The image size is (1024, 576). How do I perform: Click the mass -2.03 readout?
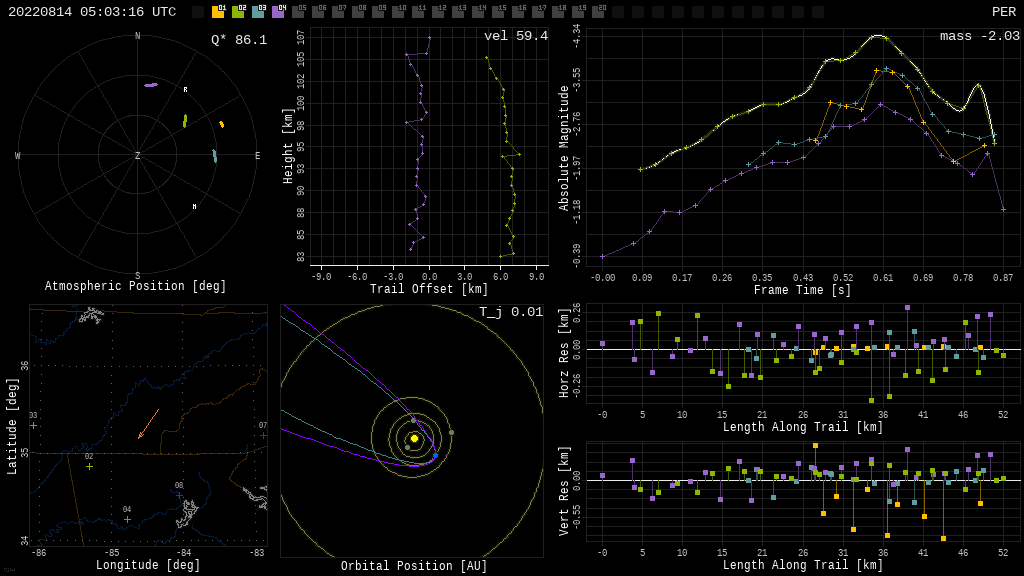coord(979,36)
